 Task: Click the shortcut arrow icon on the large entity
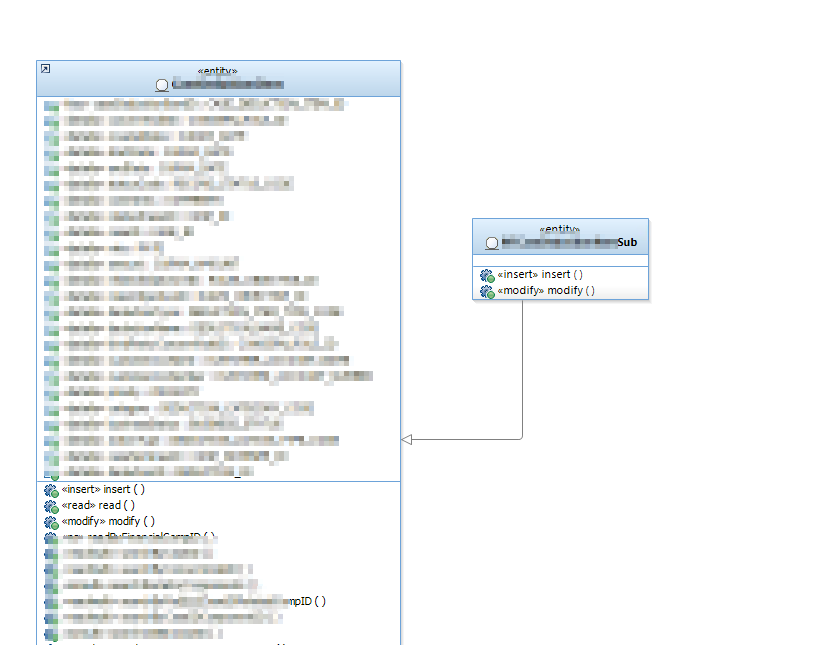46,69
